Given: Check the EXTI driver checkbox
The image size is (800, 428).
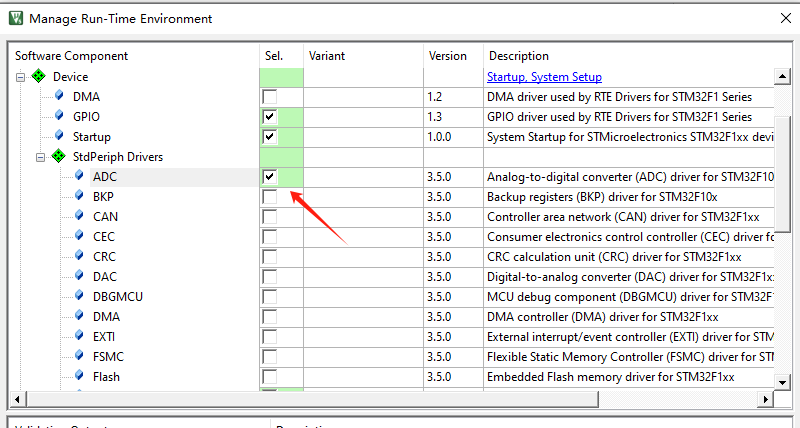Looking at the screenshot, I should click(x=269, y=337).
